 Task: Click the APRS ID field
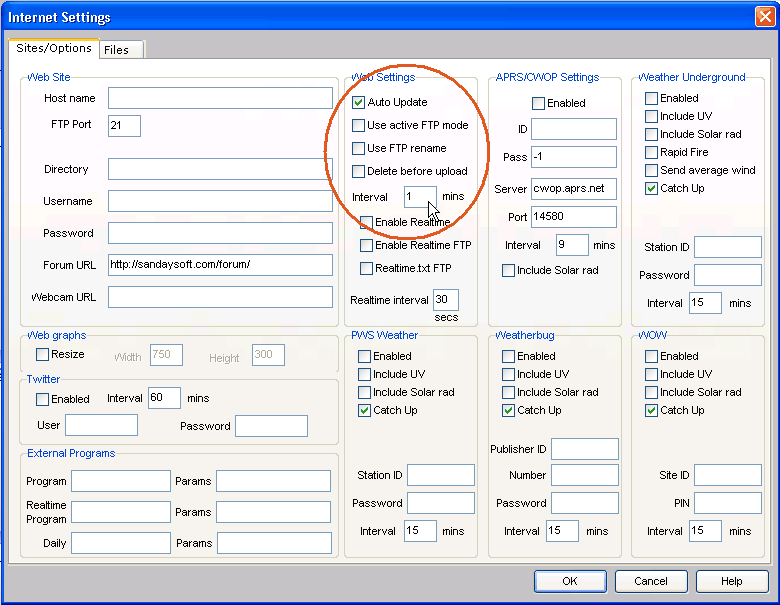pos(574,129)
